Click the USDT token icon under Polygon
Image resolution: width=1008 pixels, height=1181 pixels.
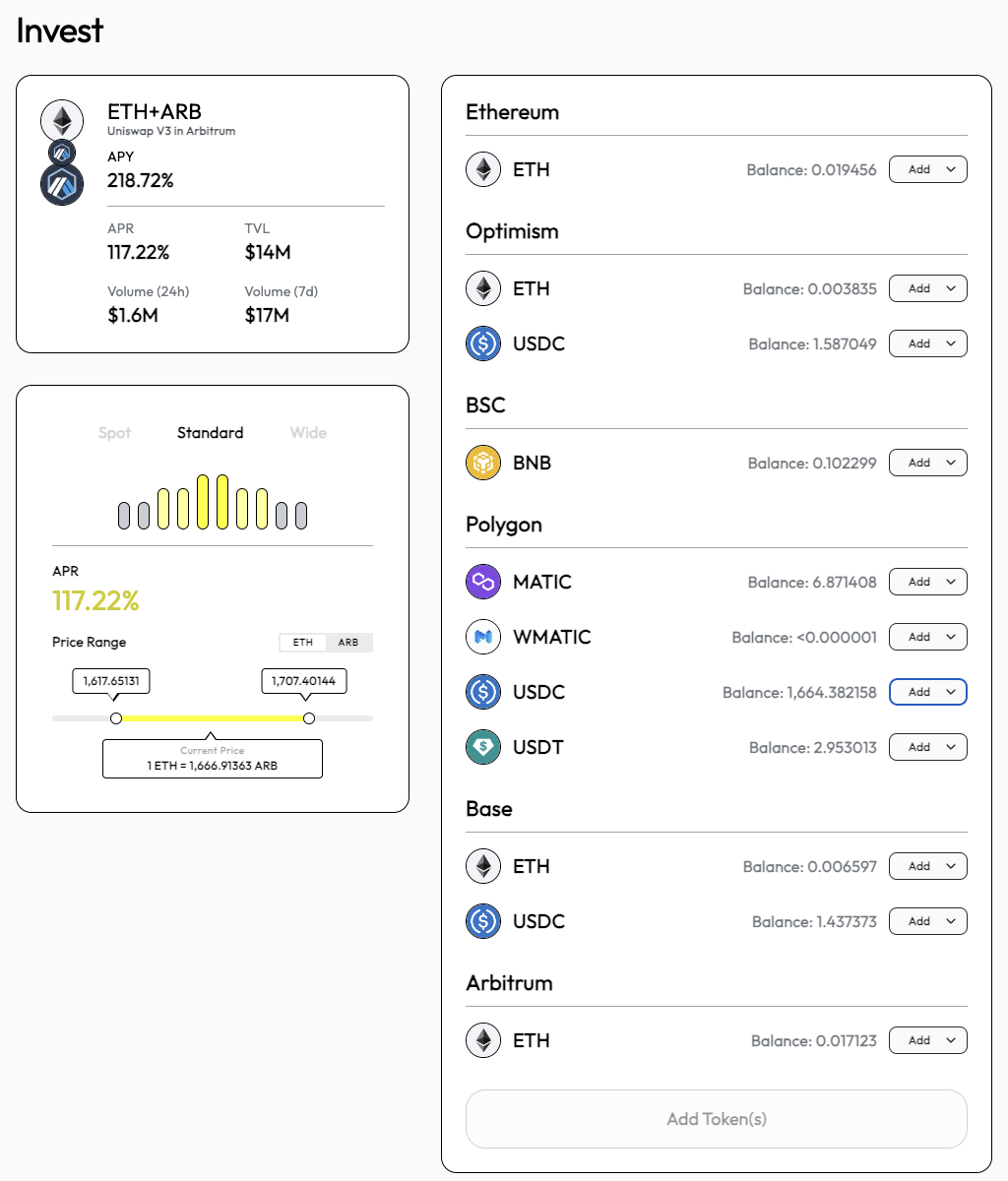483,747
